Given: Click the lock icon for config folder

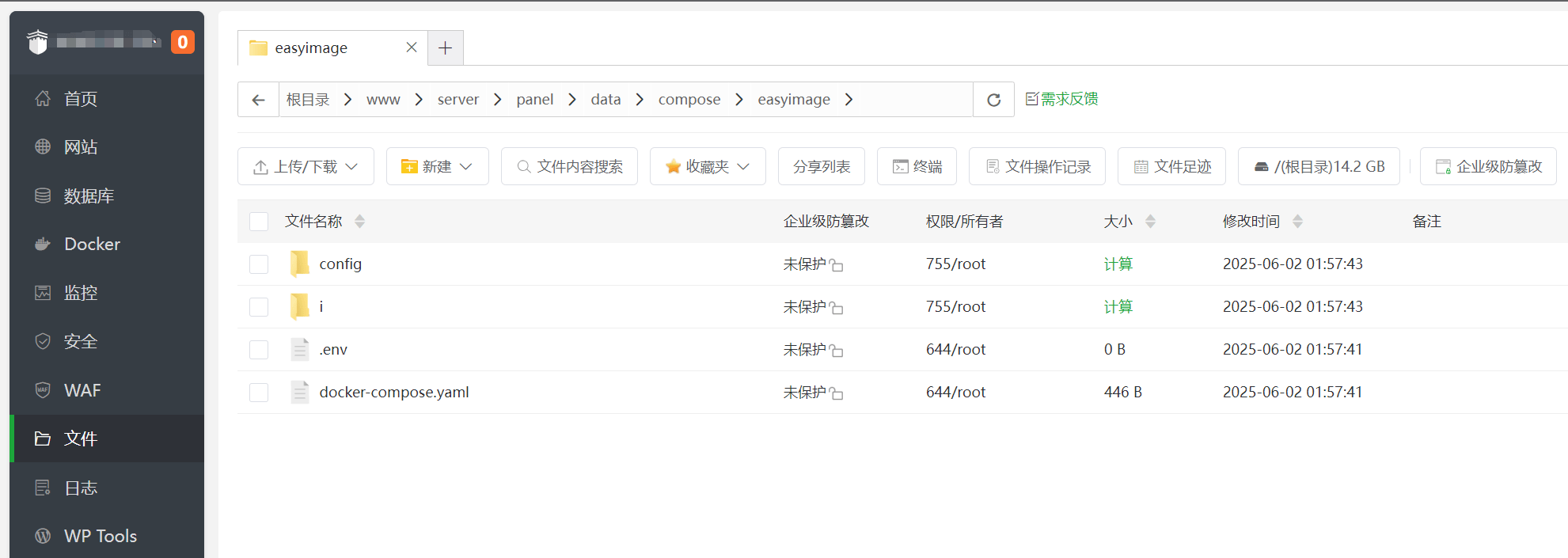Looking at the screenshot, I should click(837, 266).
